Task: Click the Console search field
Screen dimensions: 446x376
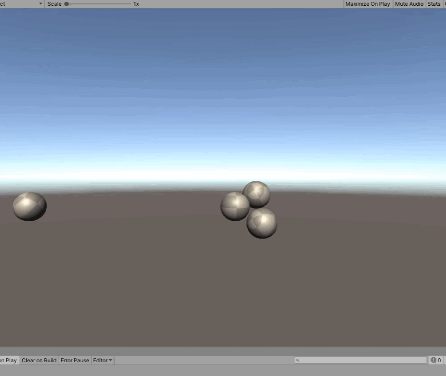Action: click(x=361, y=360)
